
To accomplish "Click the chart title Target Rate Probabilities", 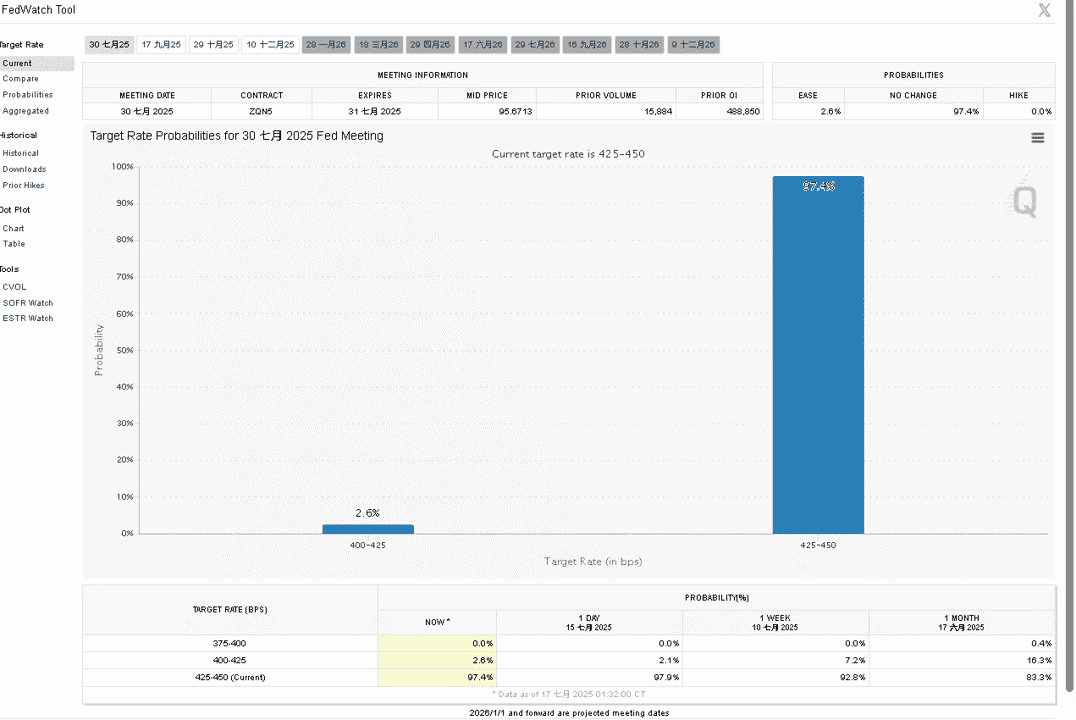I will click(x=237, y=136).
